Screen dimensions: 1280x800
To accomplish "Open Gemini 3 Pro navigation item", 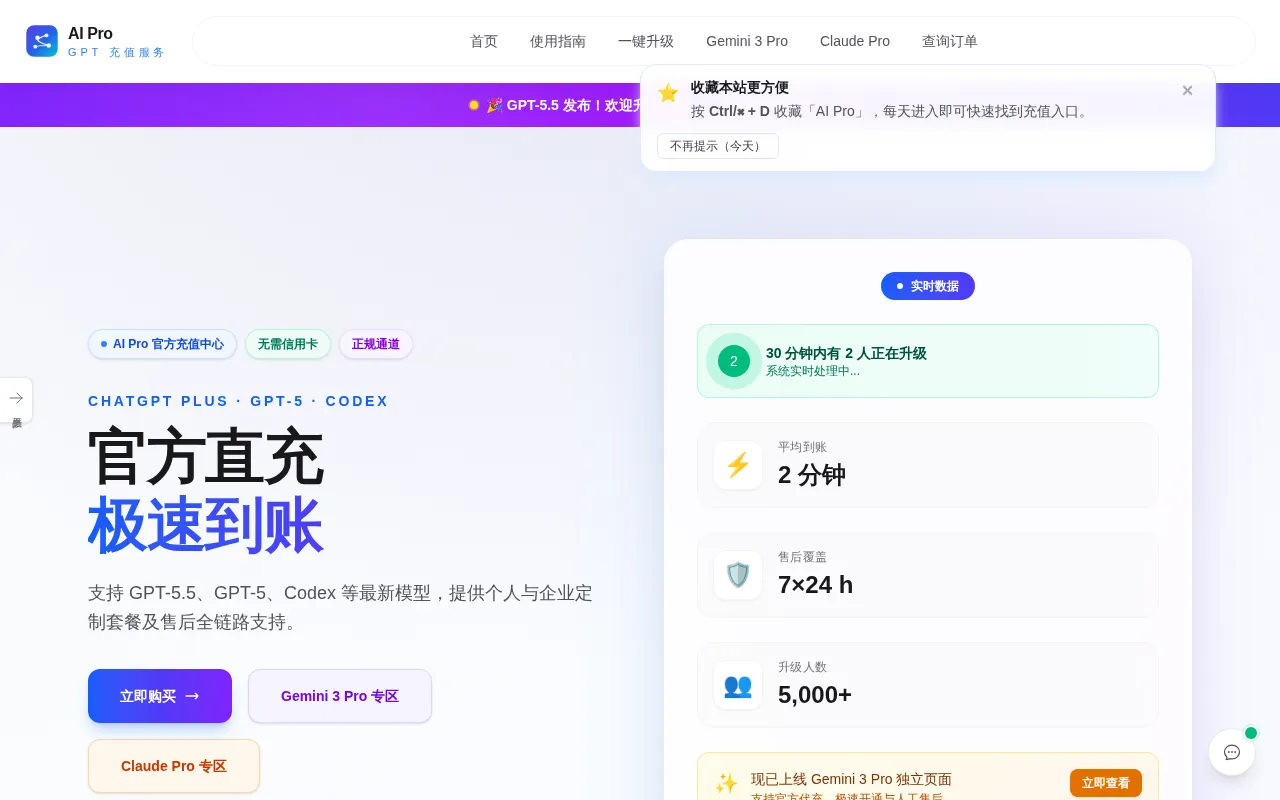I will [x=747, y=41].
